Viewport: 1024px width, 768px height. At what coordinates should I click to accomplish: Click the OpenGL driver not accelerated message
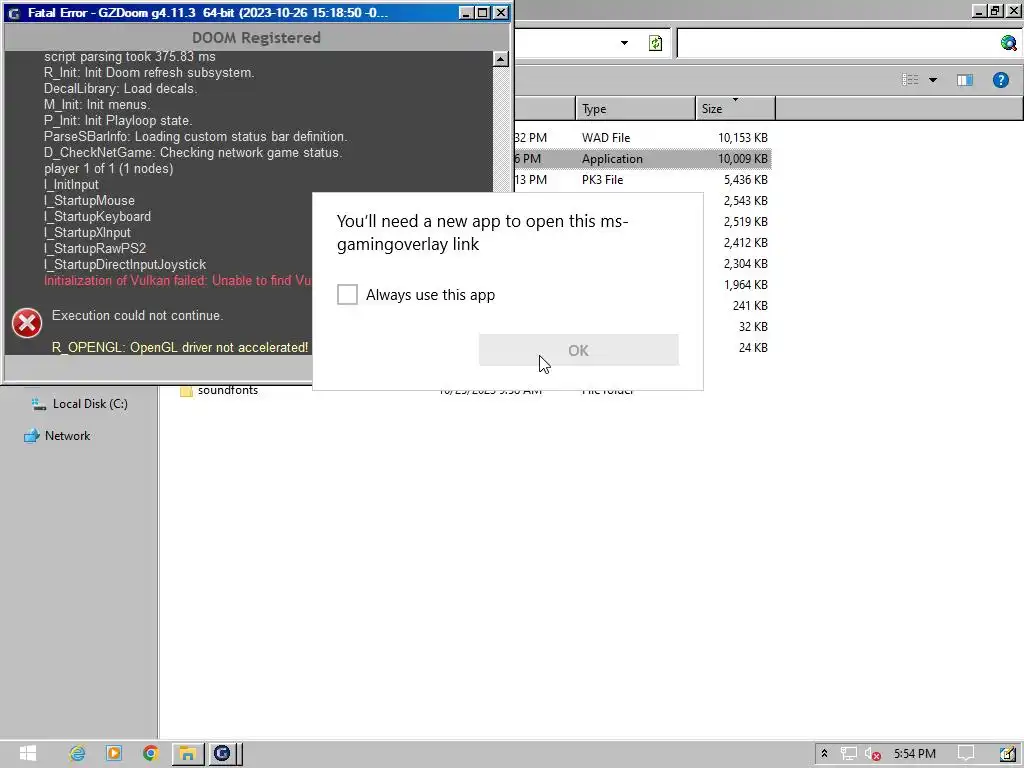(x=180, y=347)
